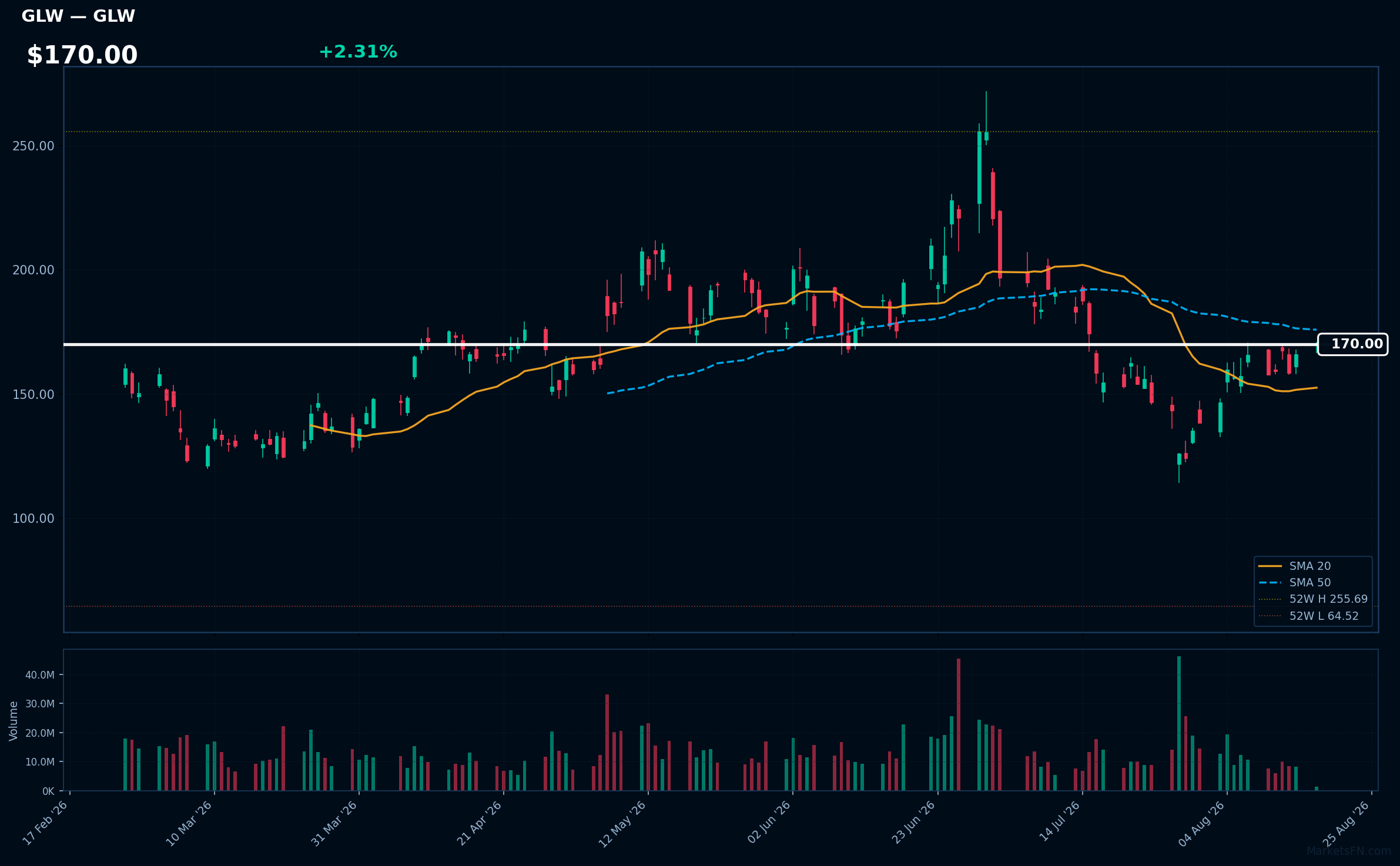Click the 20.0M volume axis label

tap(40, 733)
